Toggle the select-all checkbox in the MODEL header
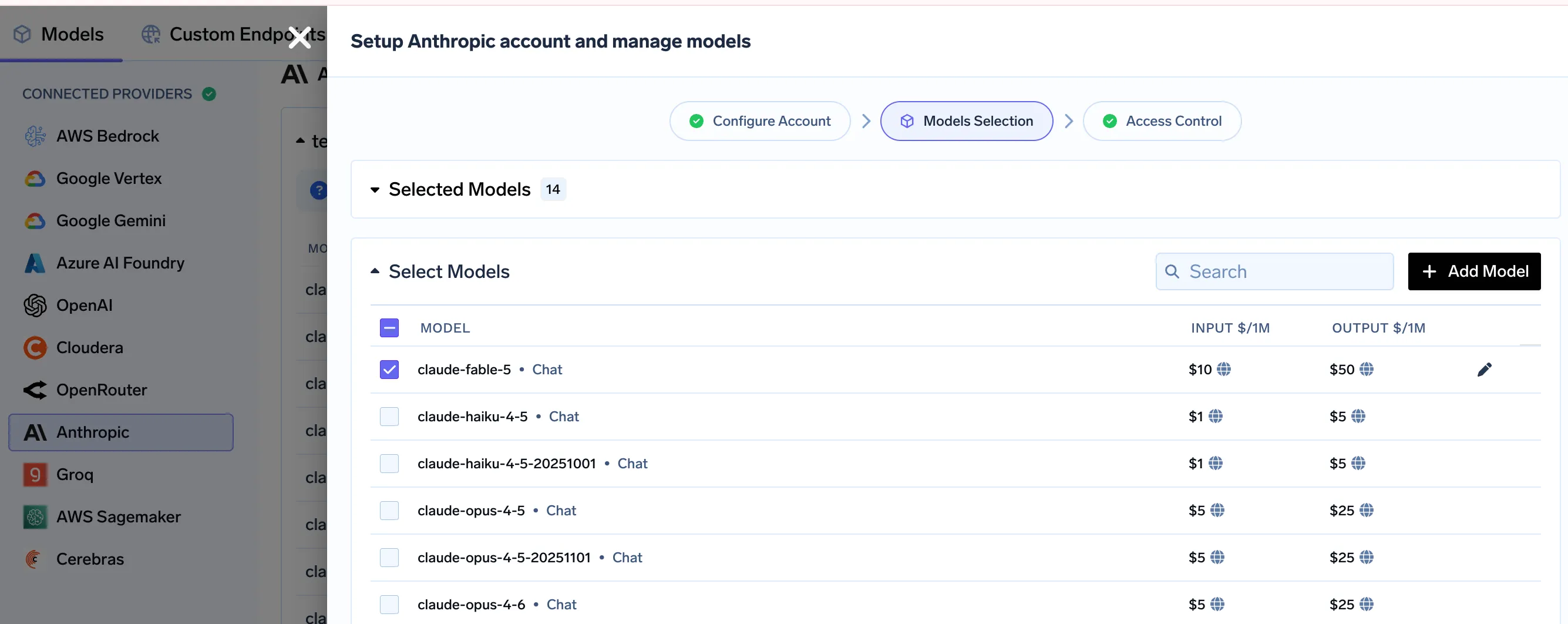The width and height of the screenshot is (1568, 624). click(389, 328)
